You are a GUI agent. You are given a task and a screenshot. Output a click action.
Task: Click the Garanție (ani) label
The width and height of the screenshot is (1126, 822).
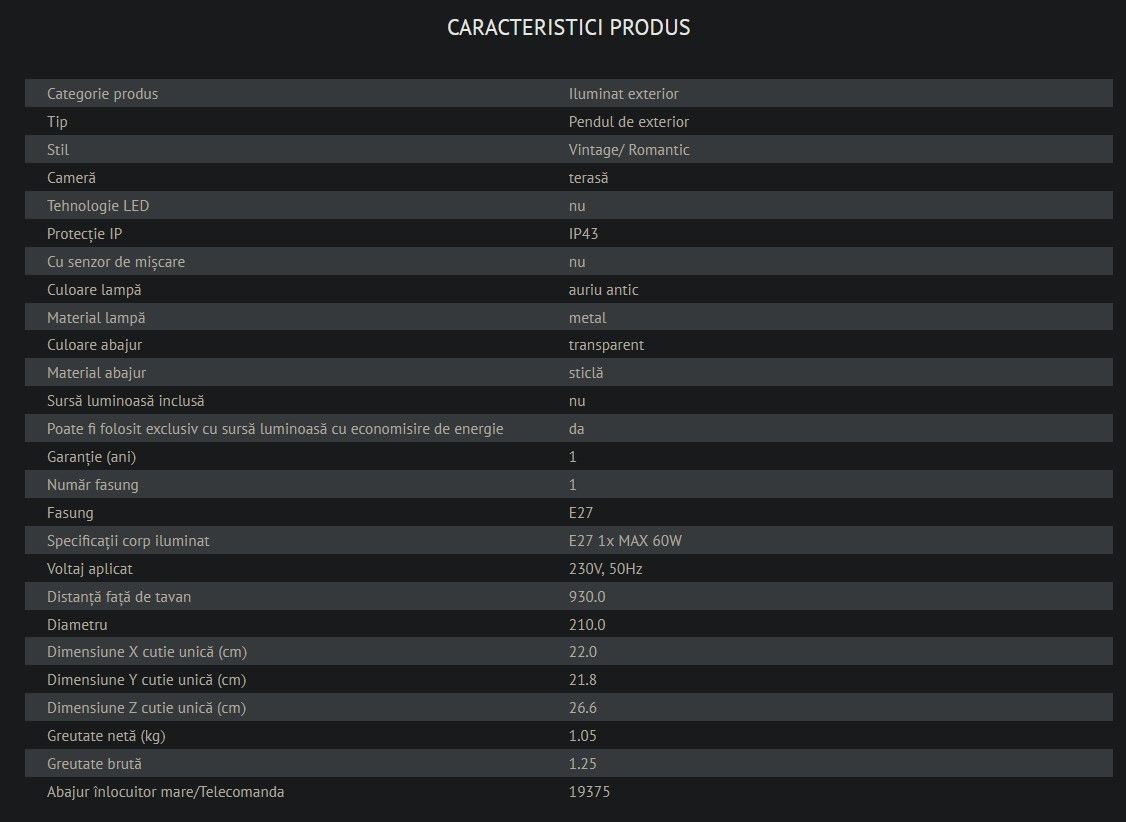(x=91, y=457)
